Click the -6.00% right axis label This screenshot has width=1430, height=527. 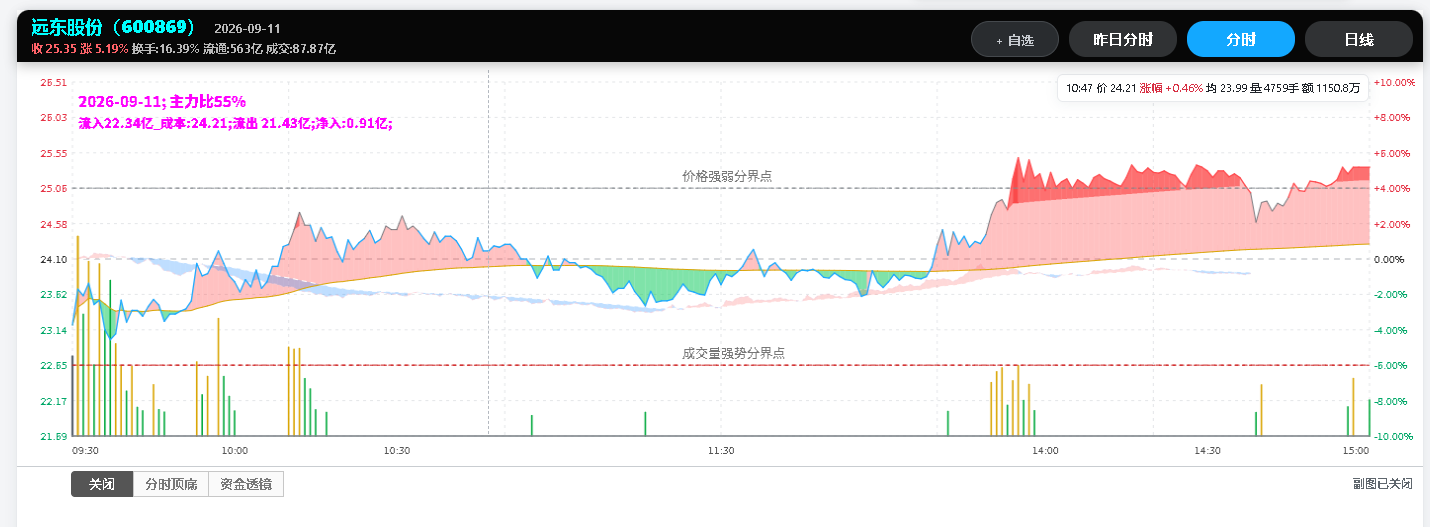point(1393,366)
